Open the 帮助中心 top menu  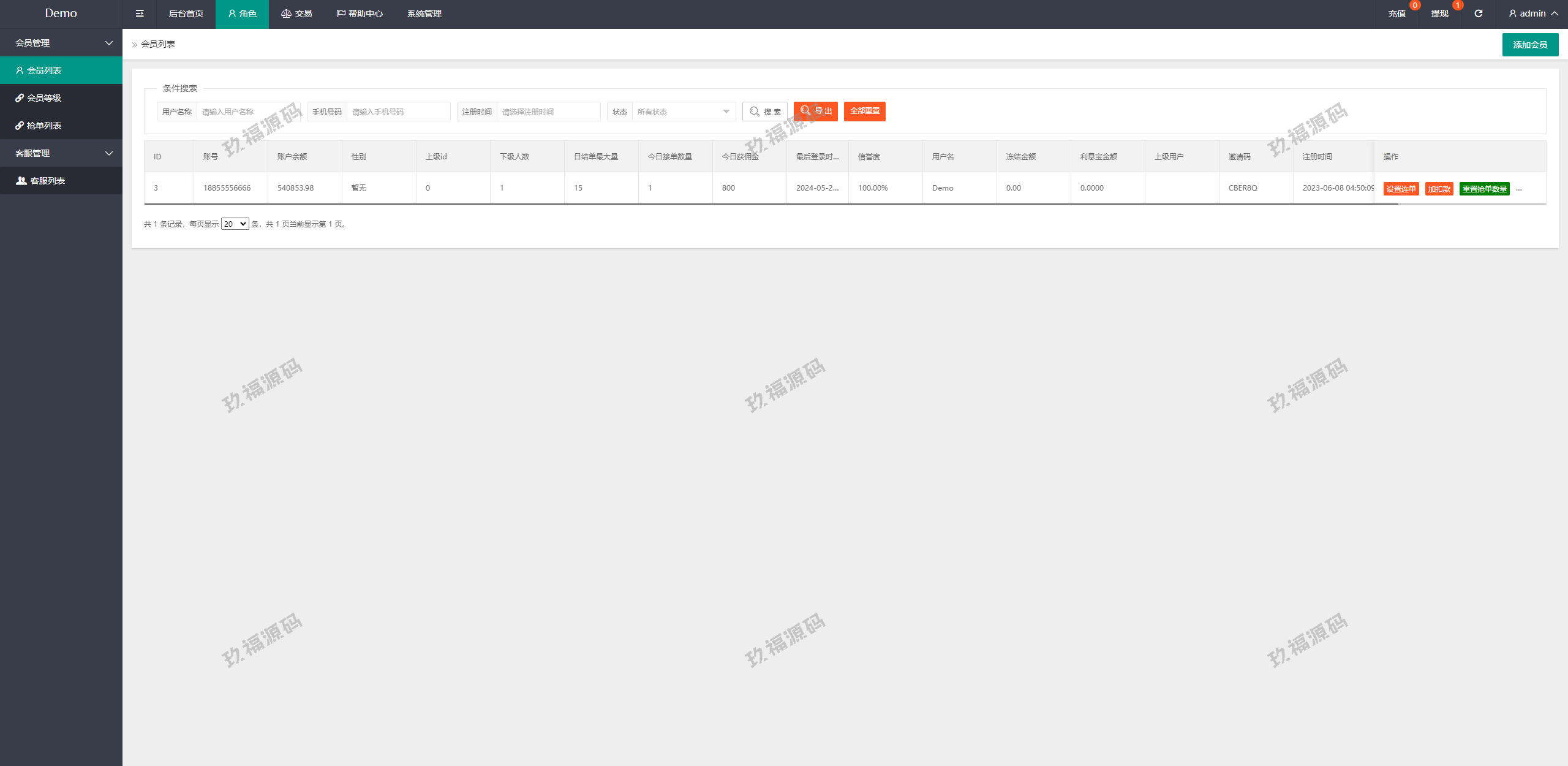click(360, 13)
